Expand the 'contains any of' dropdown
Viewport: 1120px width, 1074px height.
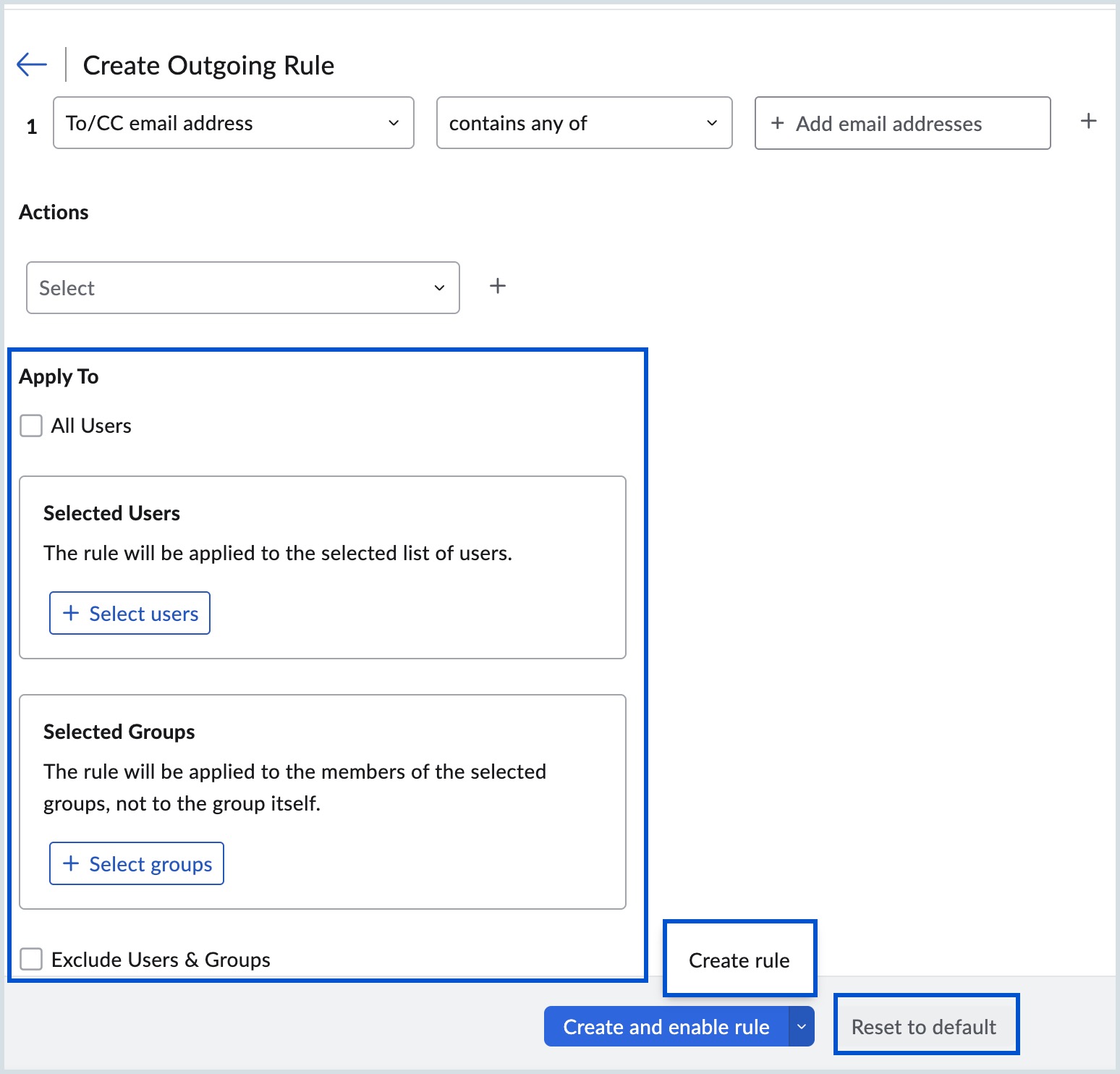(x=584, y=123)
